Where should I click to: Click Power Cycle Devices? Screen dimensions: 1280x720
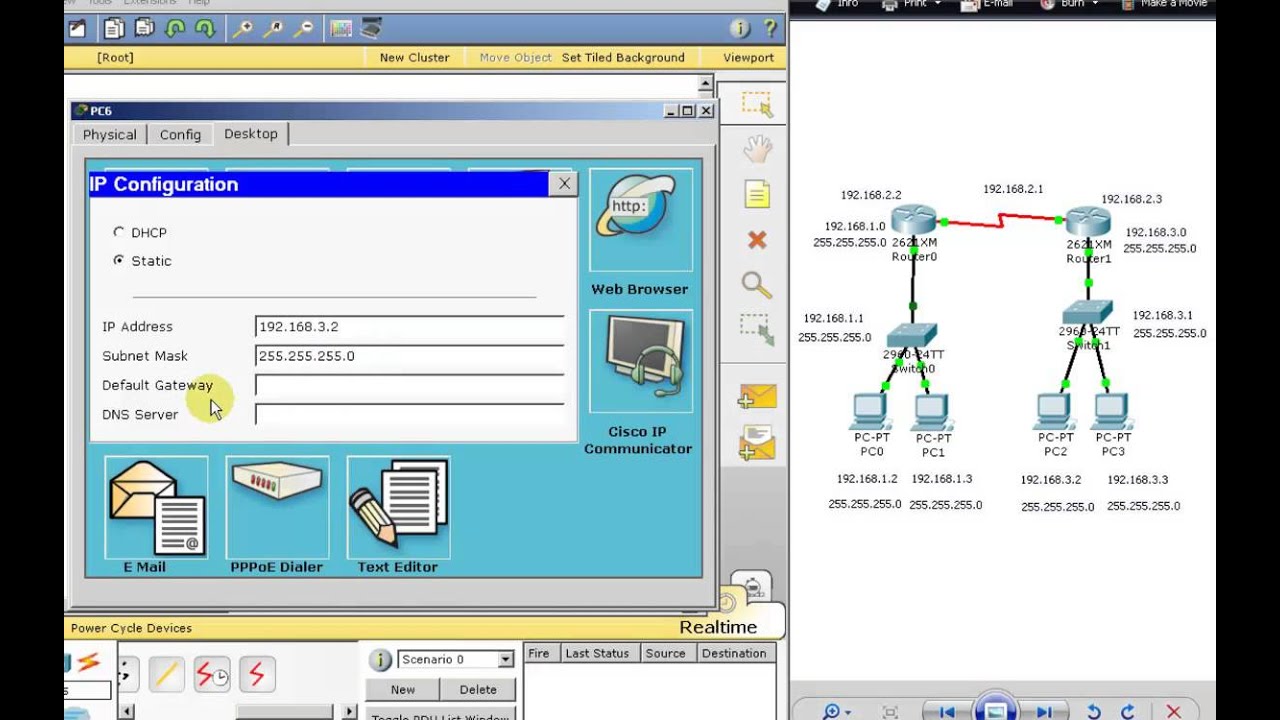point(131,628)
